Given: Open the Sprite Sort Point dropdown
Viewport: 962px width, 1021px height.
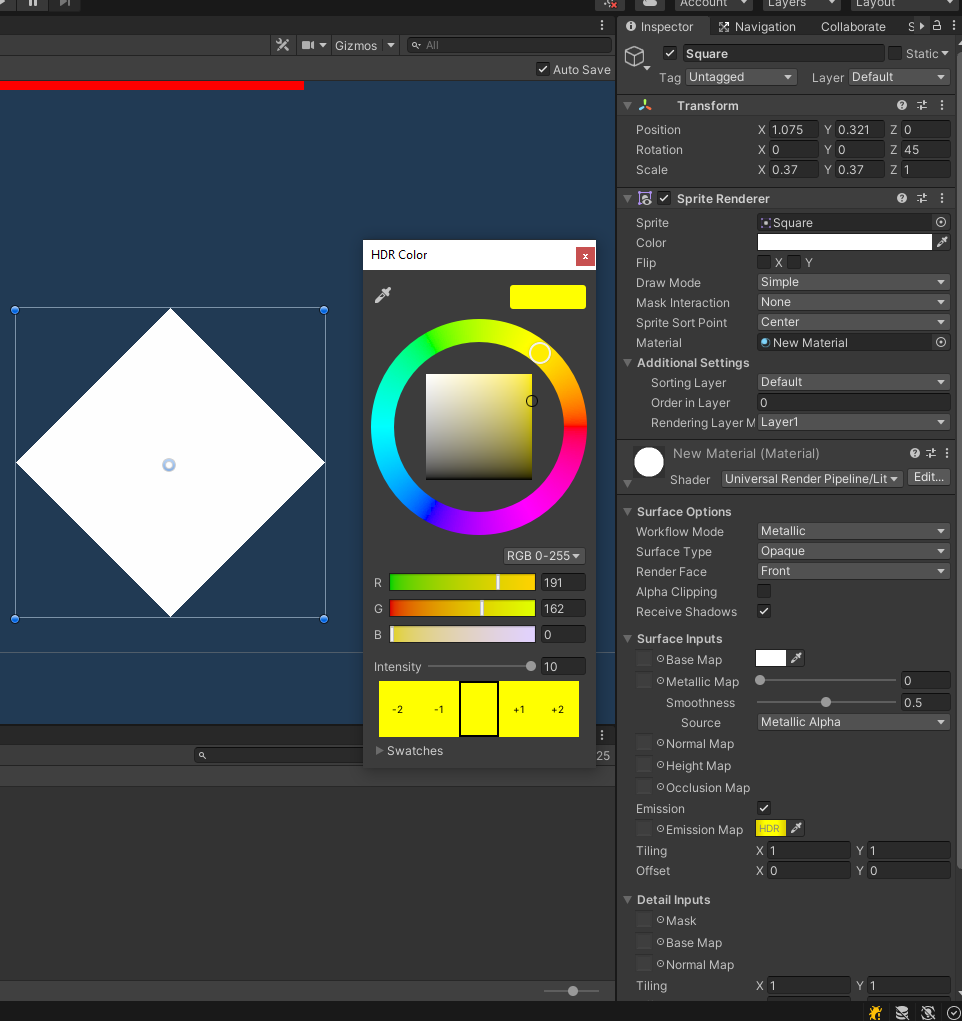Looking at the screenshot, I should click(853, 322).
